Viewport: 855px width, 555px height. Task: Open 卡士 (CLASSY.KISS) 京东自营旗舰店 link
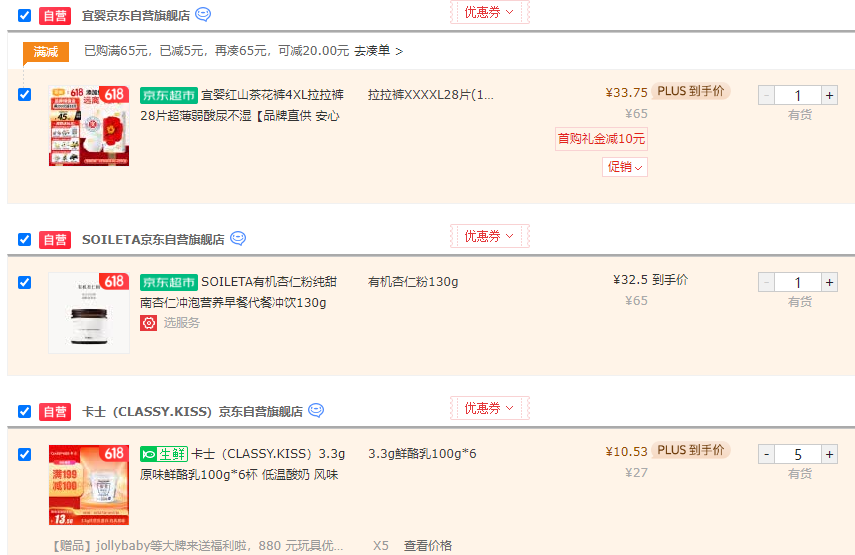pos(192,412)
